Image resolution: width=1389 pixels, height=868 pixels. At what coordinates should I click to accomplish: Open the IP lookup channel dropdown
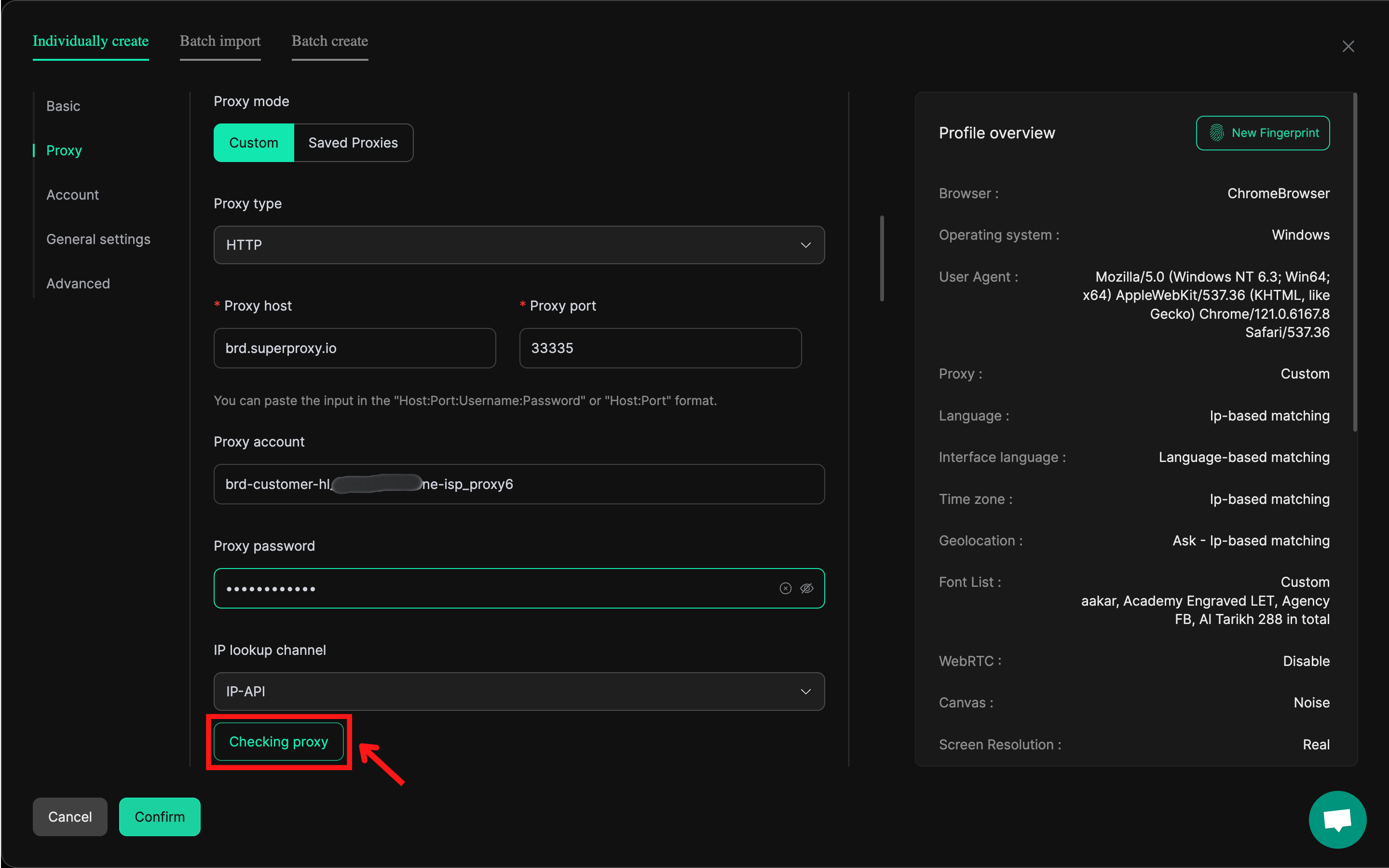click(x=518, y=692)
